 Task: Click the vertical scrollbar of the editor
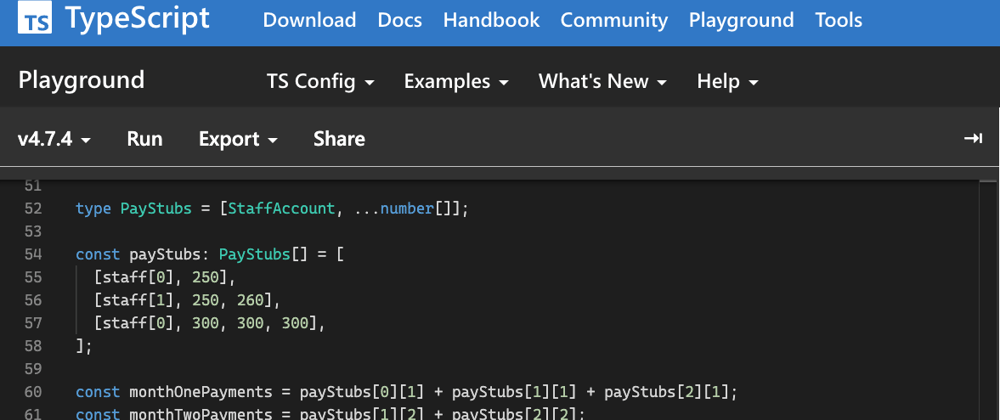click(989, 300)
